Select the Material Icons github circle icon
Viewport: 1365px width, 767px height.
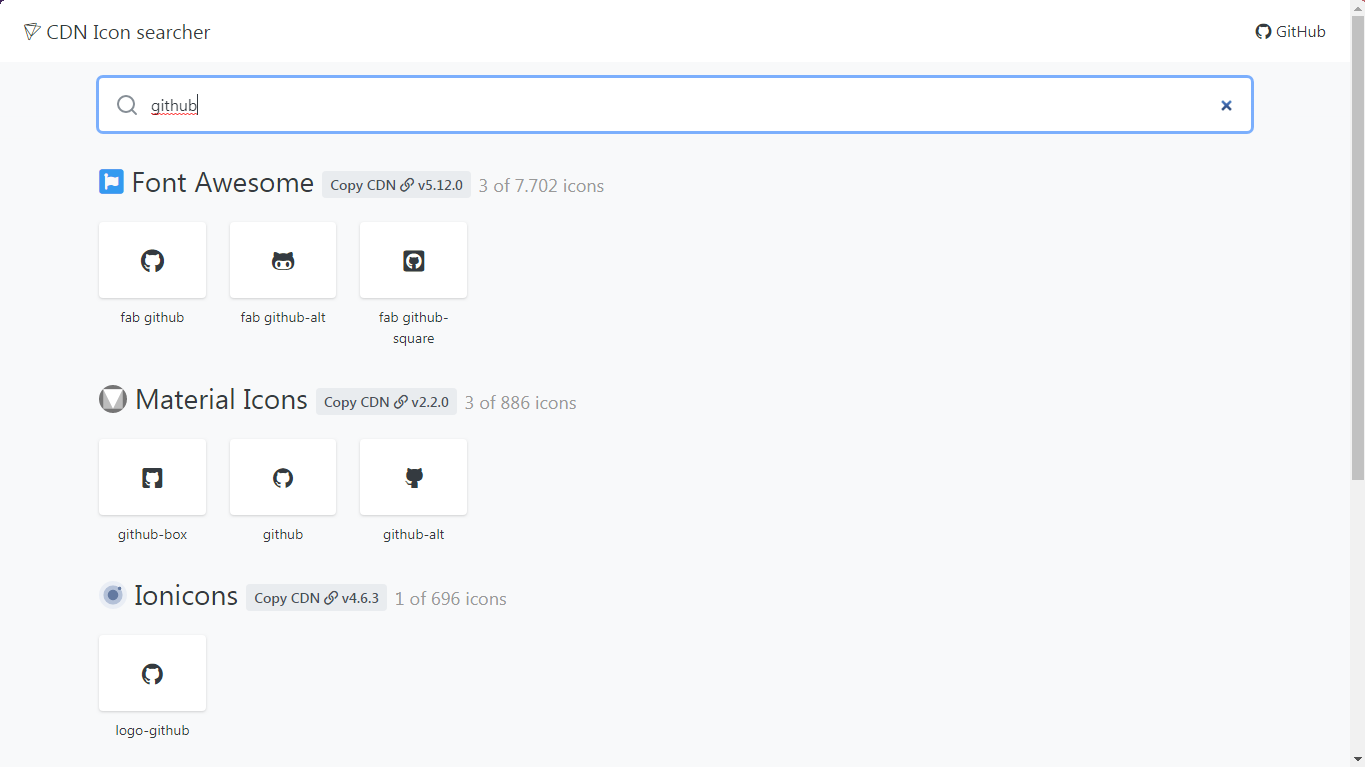pos(283,477)
